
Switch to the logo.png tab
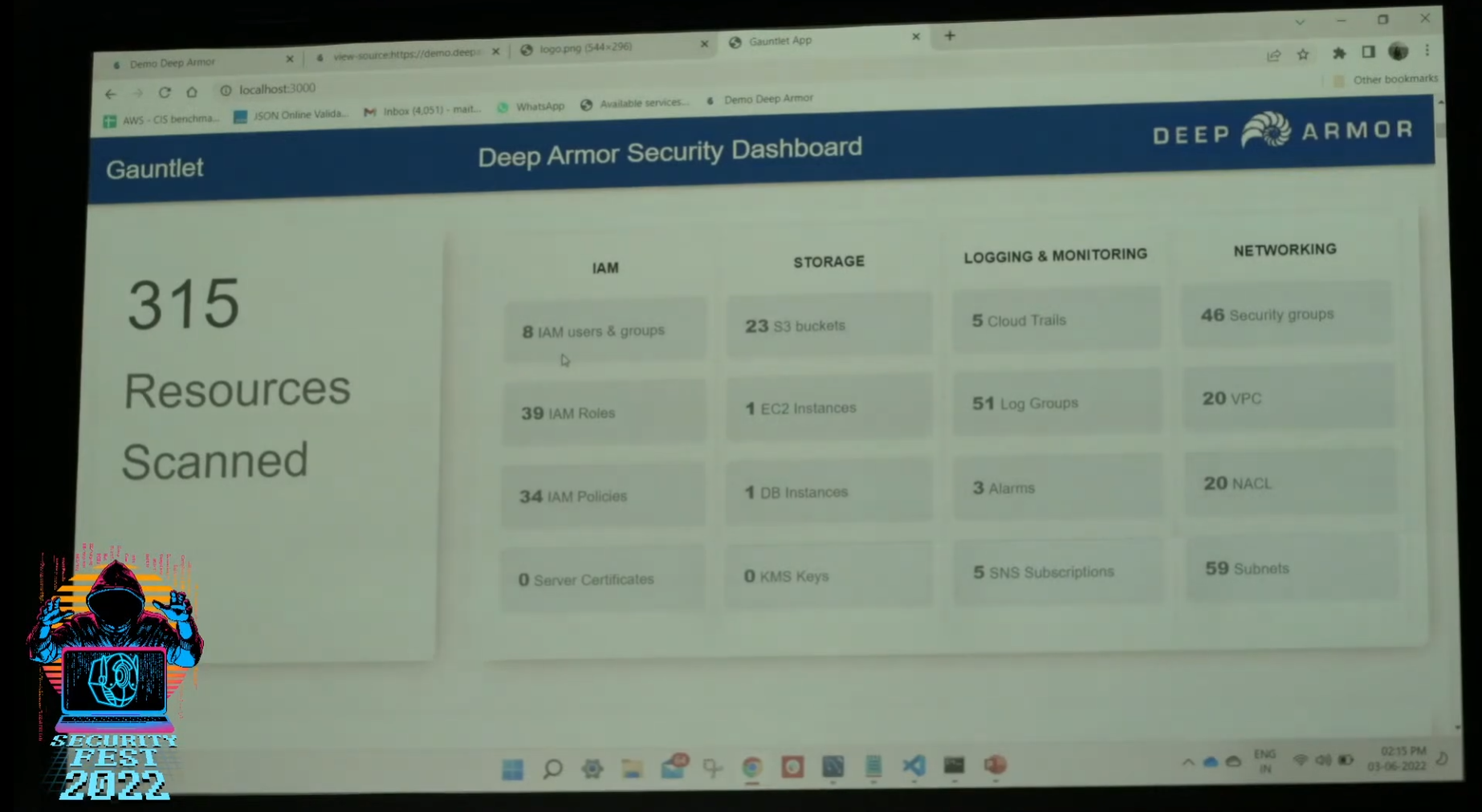click(614, 47)
